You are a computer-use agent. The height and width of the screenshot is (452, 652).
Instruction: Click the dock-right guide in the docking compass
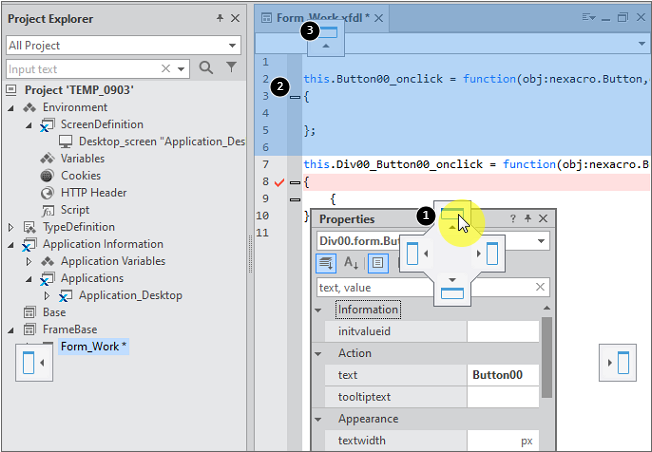[492, 254]
